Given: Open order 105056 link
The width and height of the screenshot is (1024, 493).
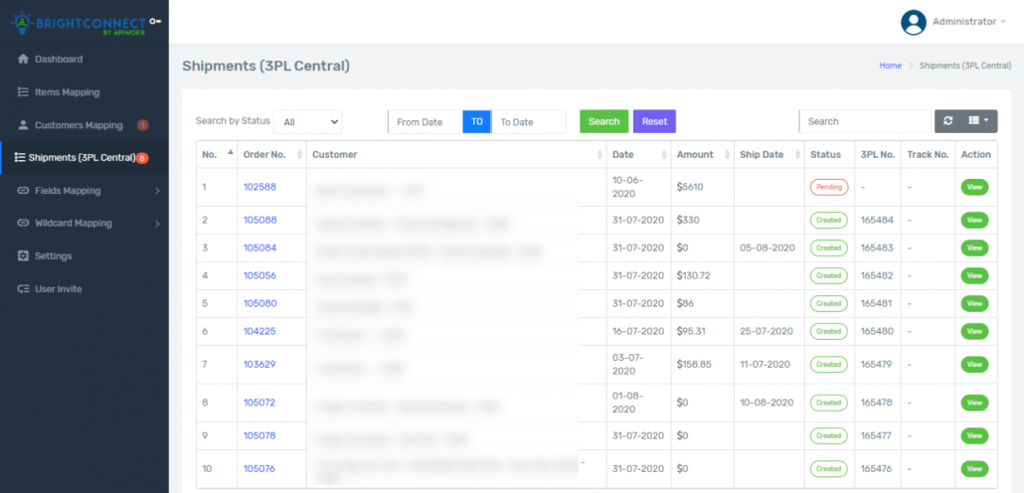Looking at the screenshot, I should click(260, 276).
